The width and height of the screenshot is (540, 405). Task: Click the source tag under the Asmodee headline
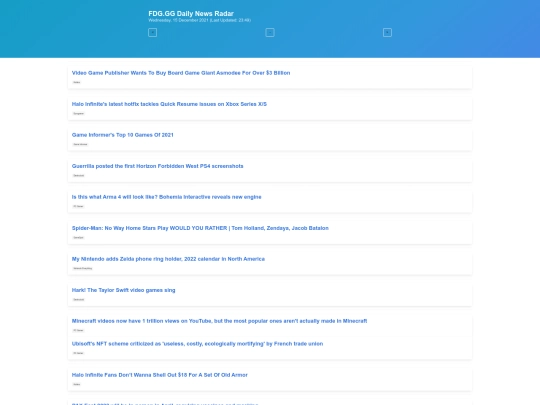[76, 82]
